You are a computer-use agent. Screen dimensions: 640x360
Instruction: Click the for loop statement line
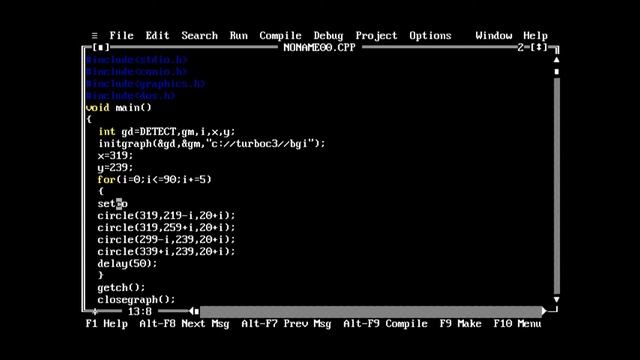point(154,180)
